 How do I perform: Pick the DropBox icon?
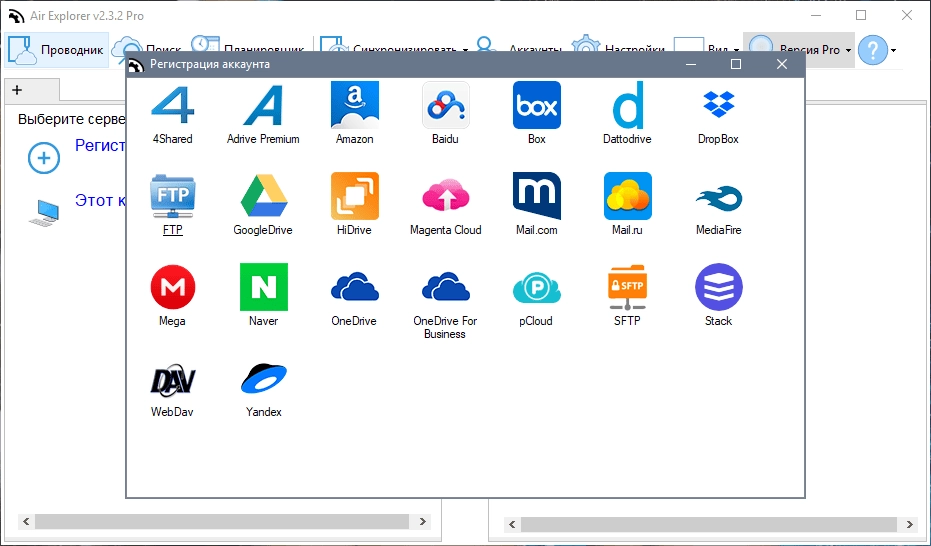click(718, 105)
